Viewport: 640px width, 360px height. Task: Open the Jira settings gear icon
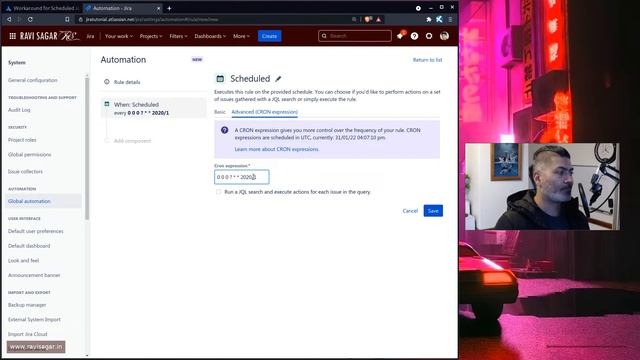pos(429,36)
